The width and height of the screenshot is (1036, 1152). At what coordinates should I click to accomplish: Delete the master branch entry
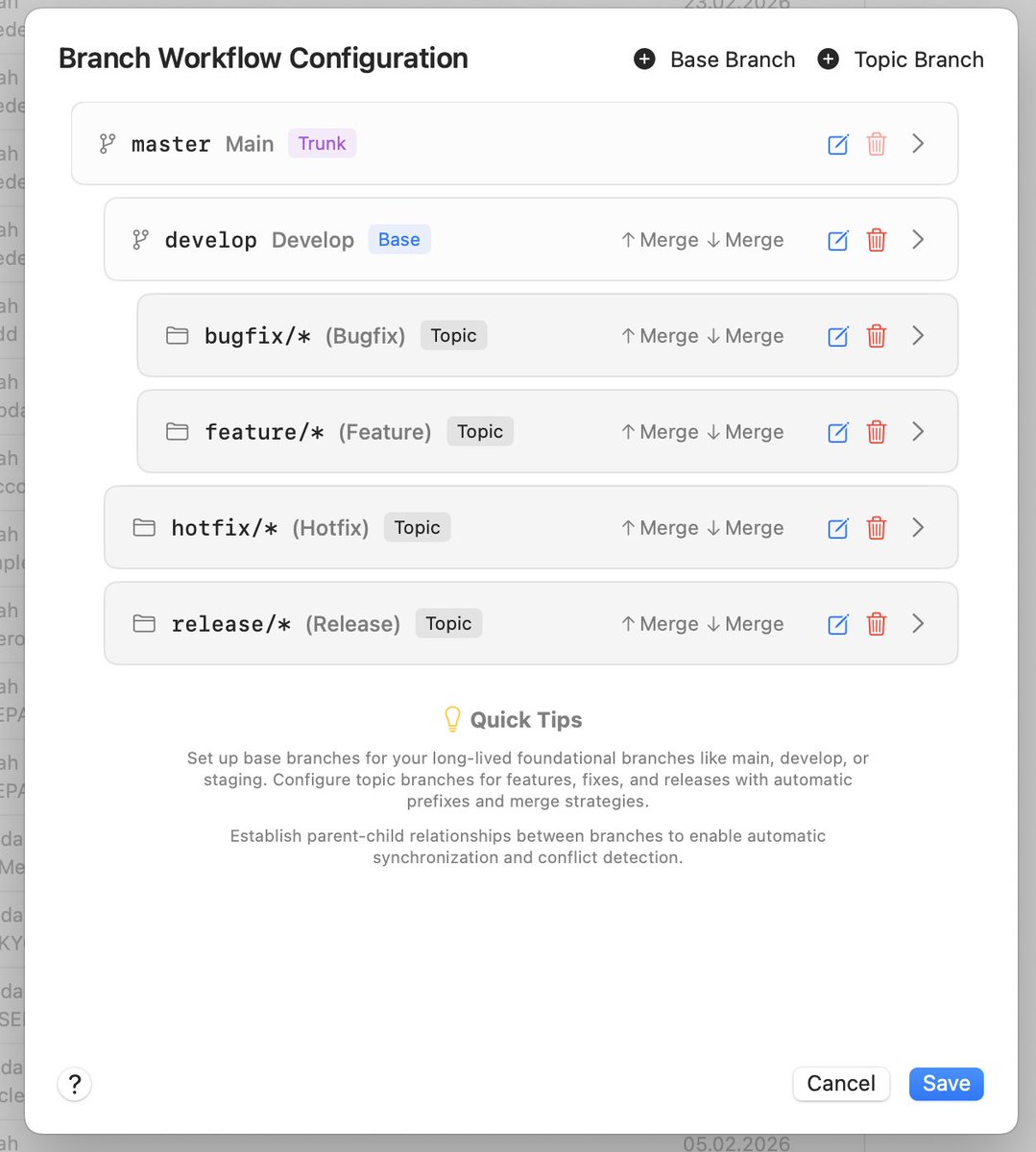coord(877,144)
